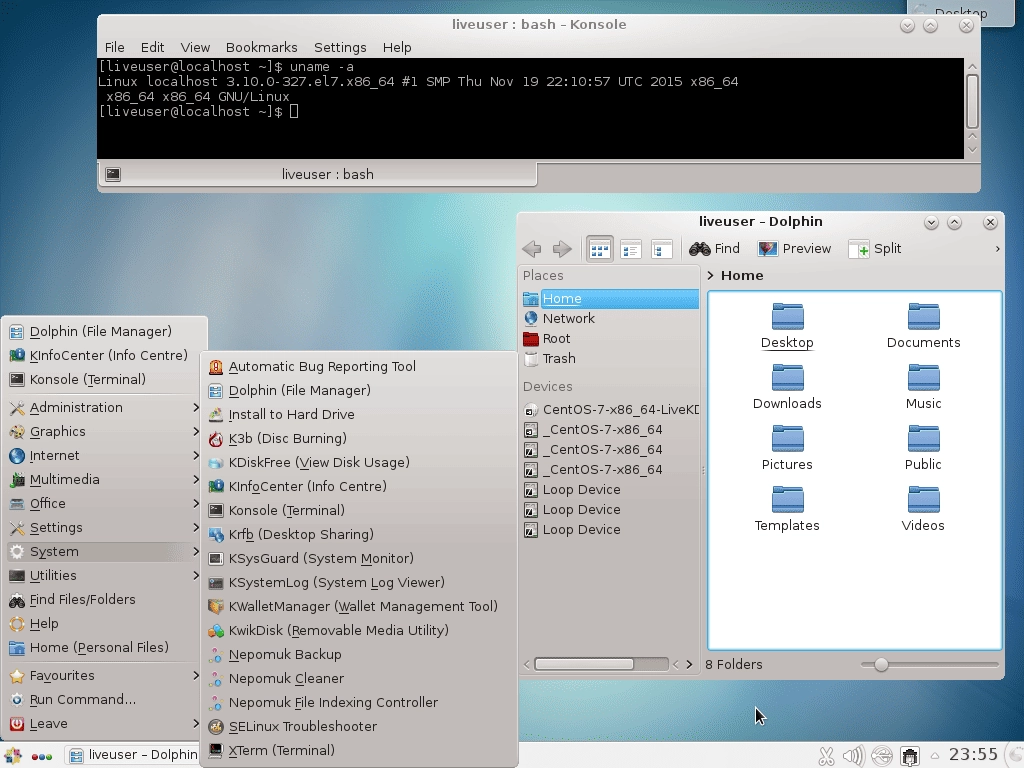This screenshot has height=768, width=1024.
Task: Launch K3b (Disc Burning)
Action: coord(359,439)
